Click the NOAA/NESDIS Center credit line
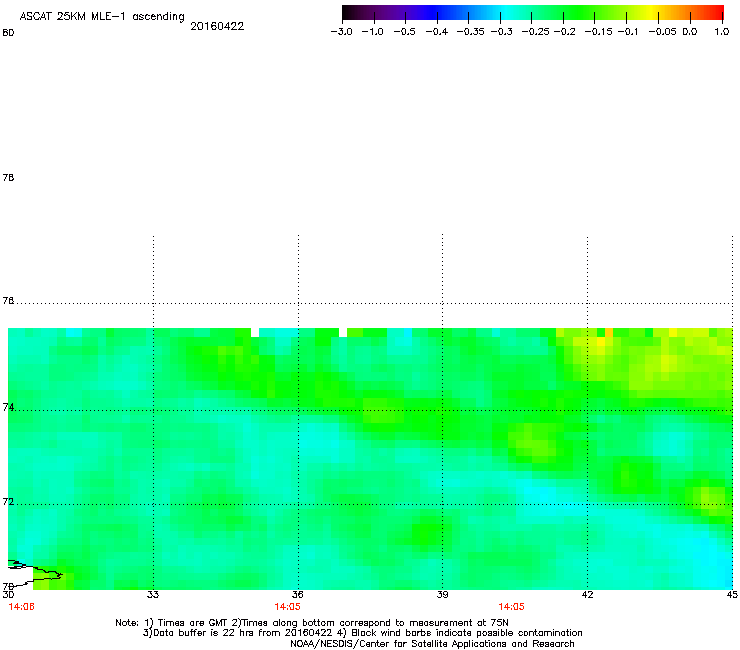The width and height of the screenshot is (740, 650). pos(432,643)
